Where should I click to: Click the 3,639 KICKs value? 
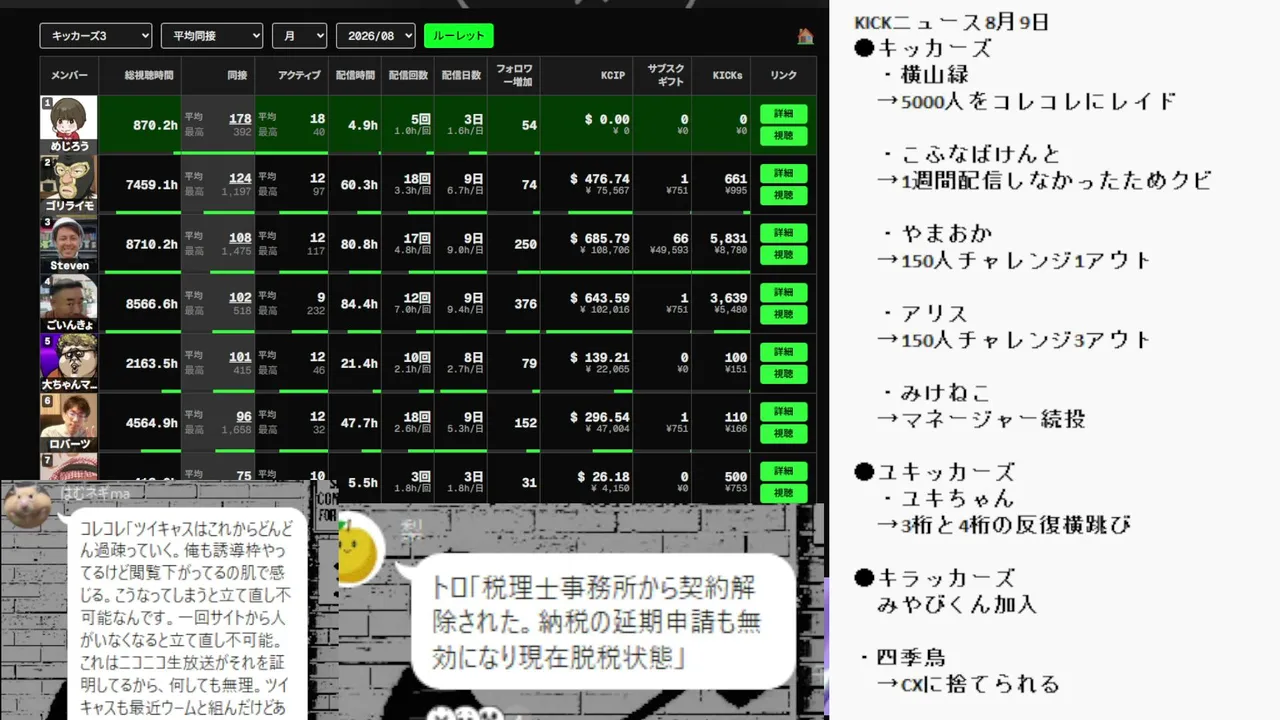coord(729,298)
